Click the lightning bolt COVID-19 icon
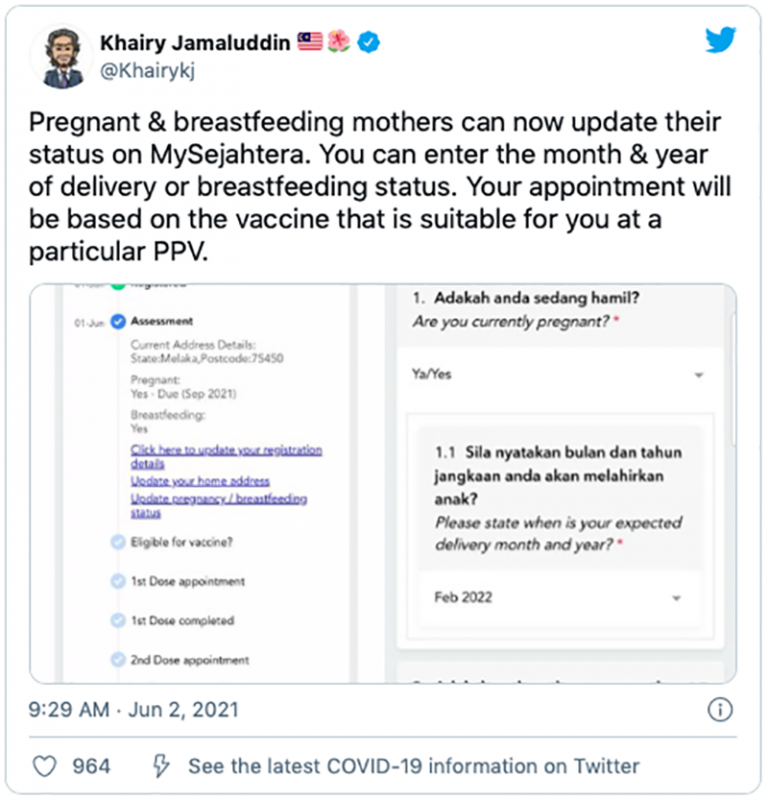Viewport: 768px width, 801px height. point(160,766)
